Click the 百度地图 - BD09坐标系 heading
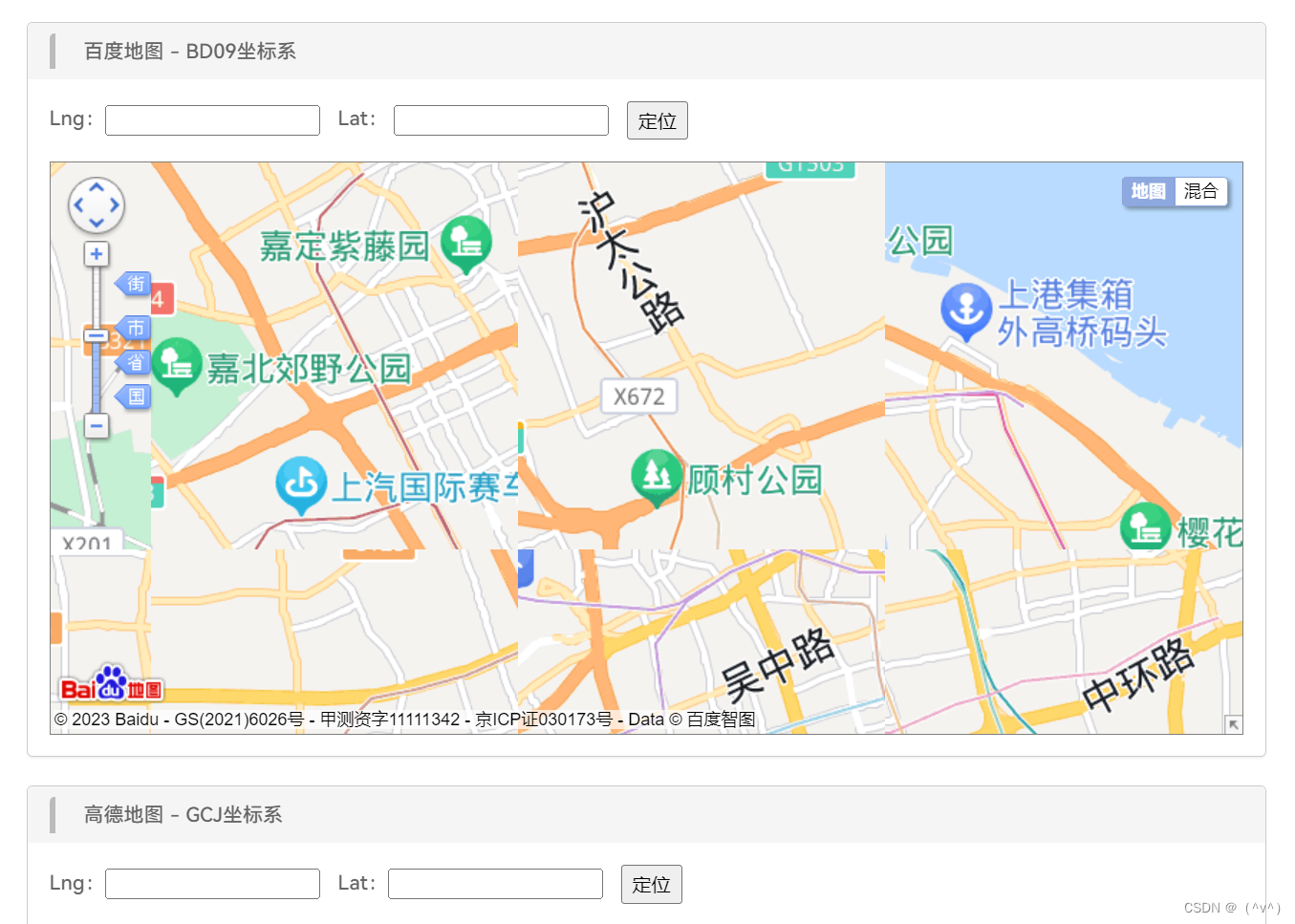 pyautogui.click(x=190, y=52)
